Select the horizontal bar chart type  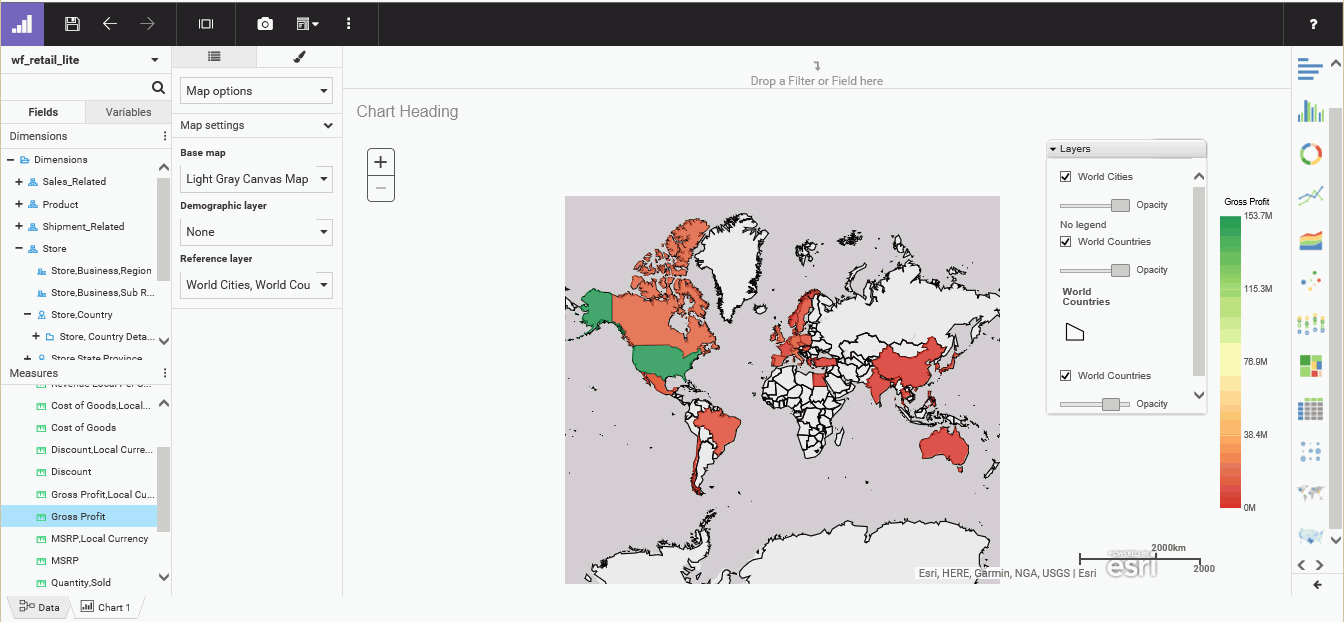(1310, 69)
